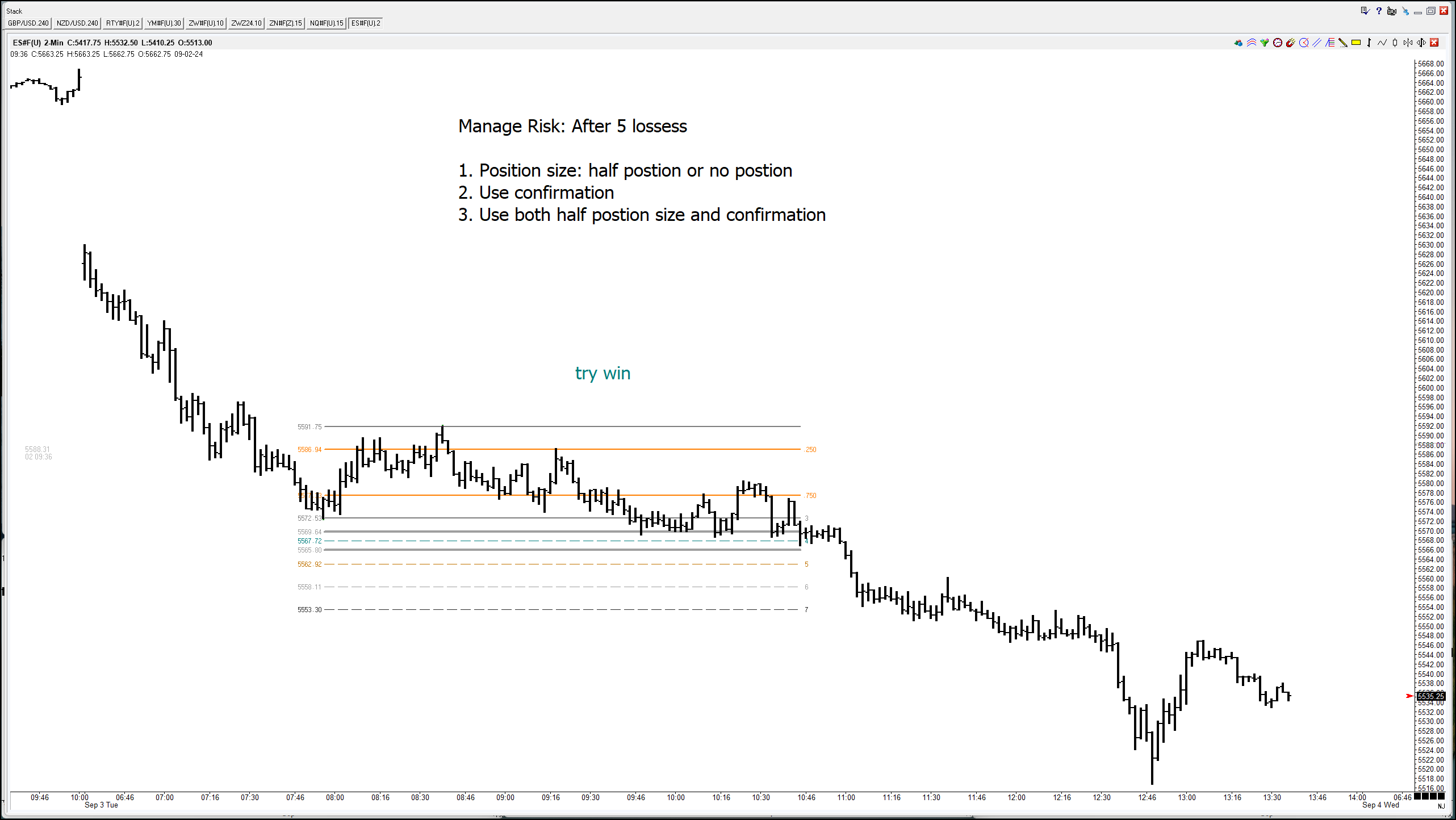Click the blue question mark help button
The image size is (1456, 820).
click(x=1379, y=11)
